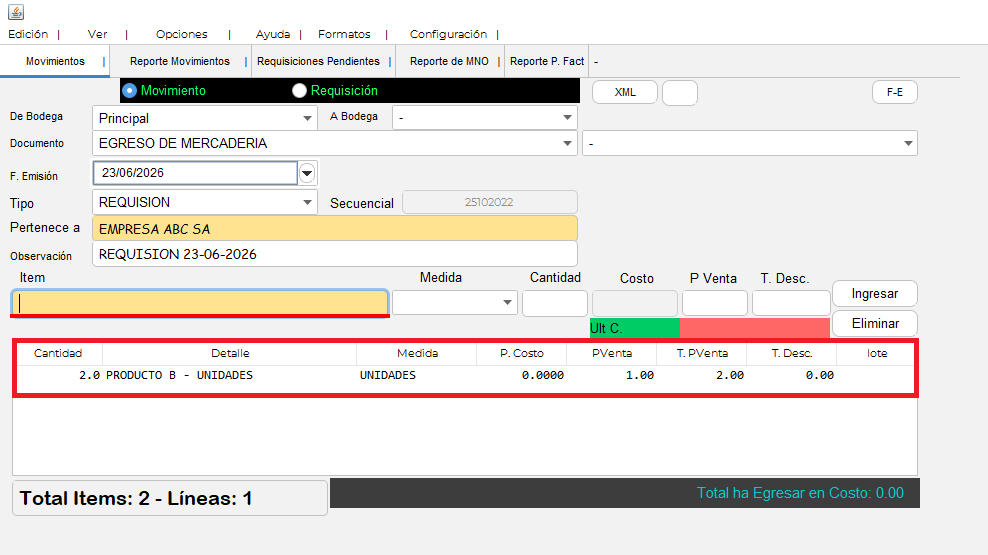Click the blank button next to XML
The image size is (988, 555).
(x=680, y=93)
